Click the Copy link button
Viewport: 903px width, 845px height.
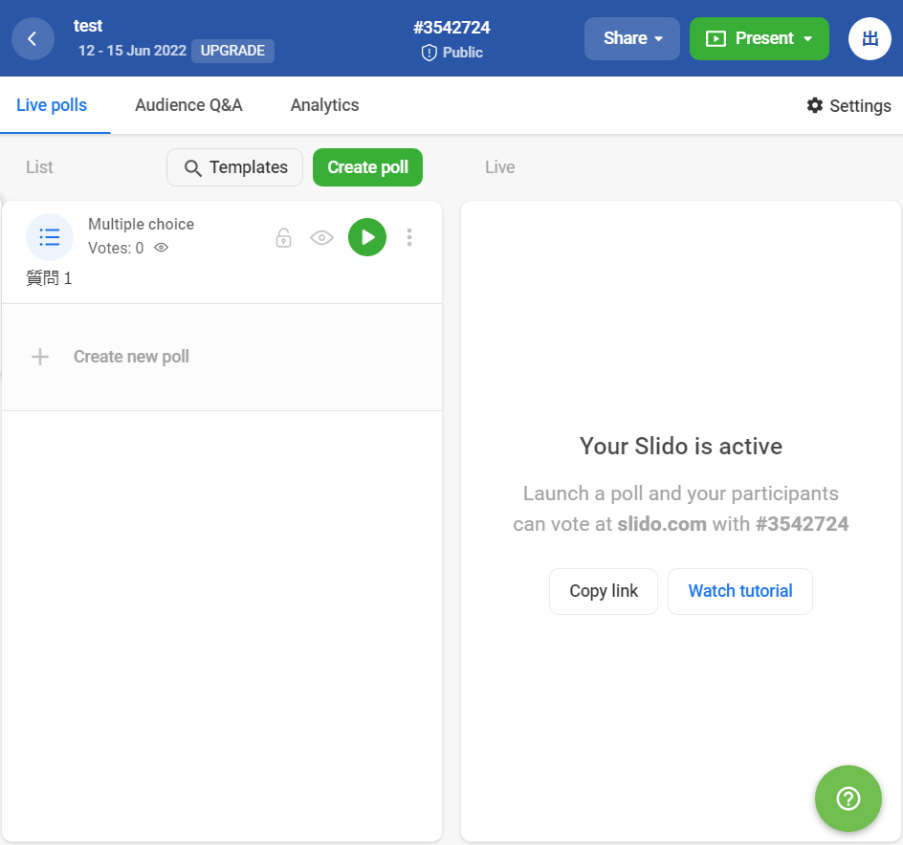tap(603, 591)
